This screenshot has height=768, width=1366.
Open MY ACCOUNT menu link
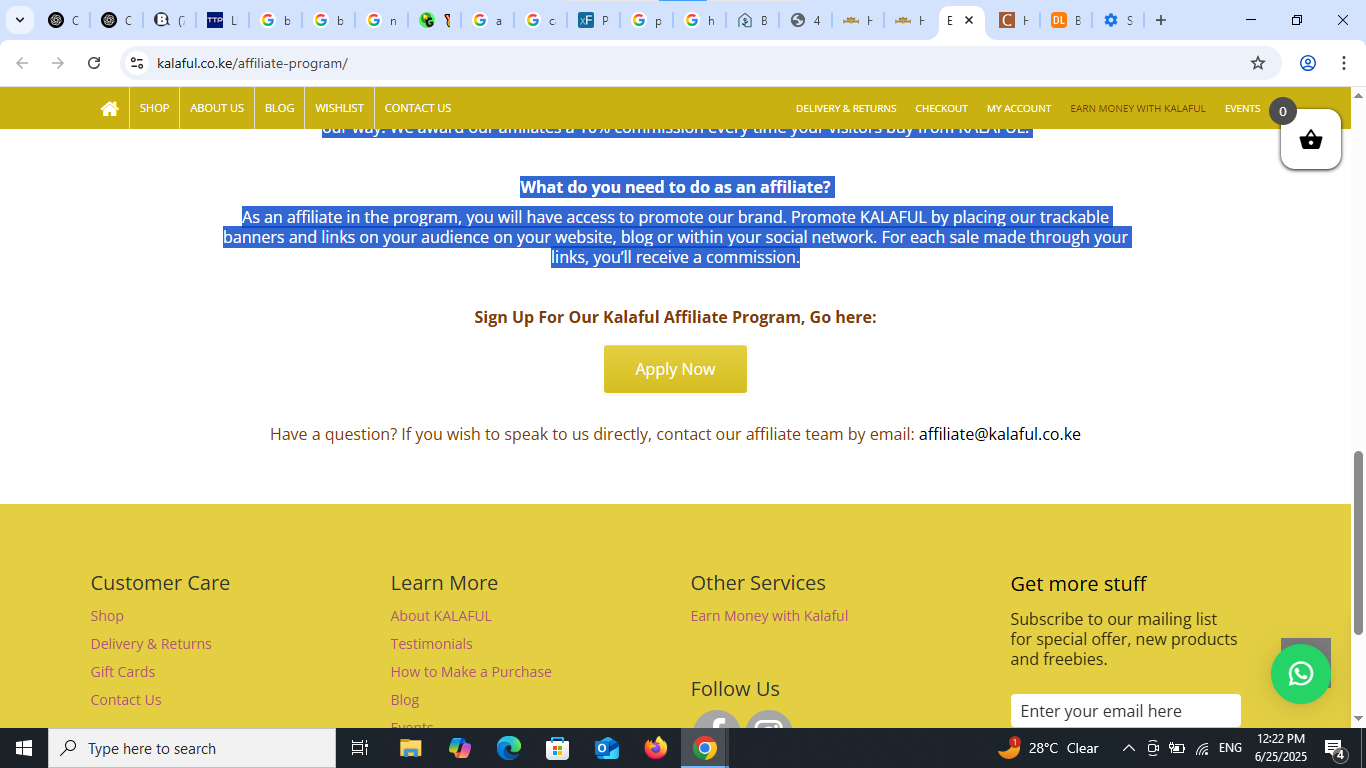[x=1019, y=108]
